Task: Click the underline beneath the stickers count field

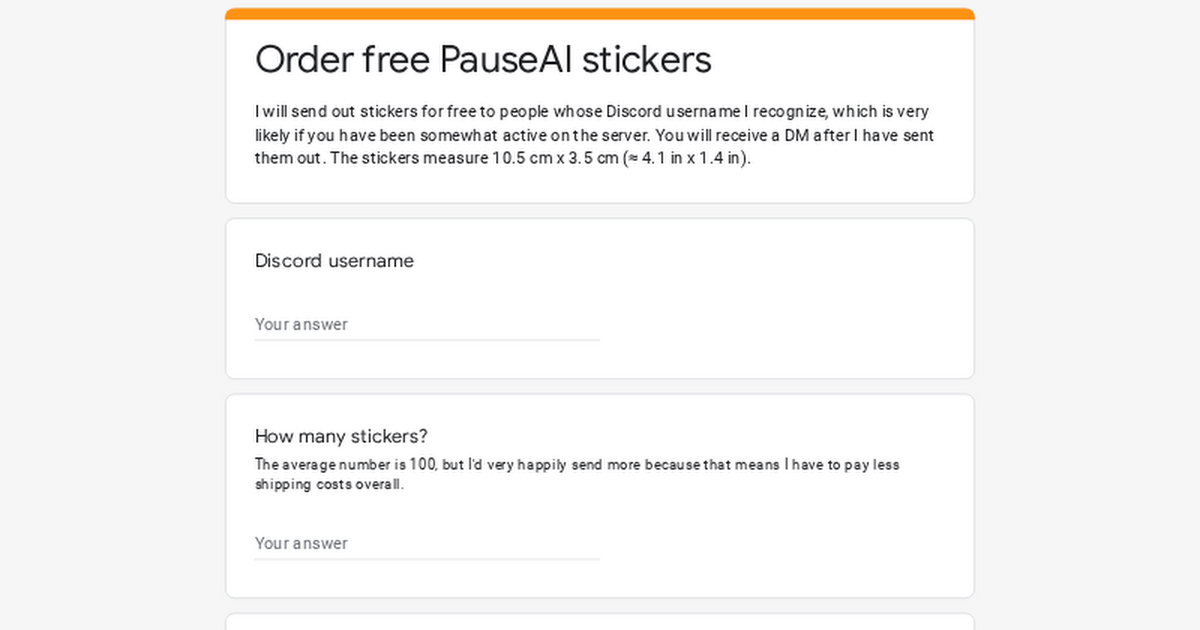Action: coord(427,559)
